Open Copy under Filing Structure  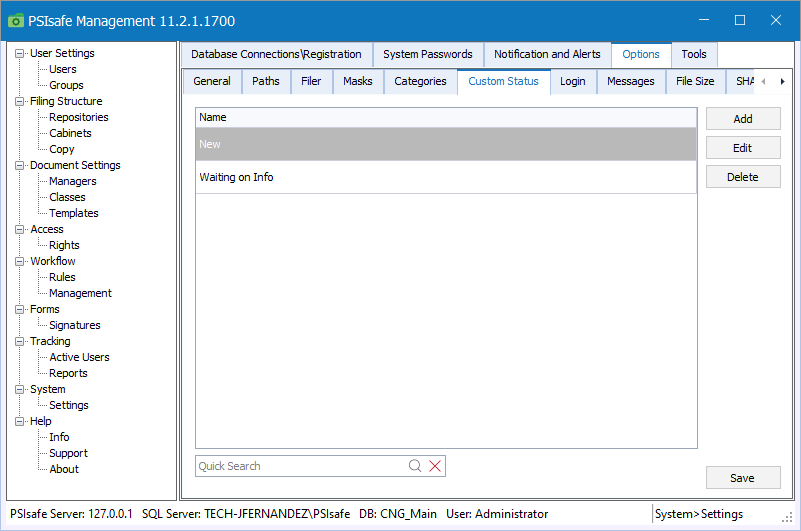pyautogui.click(x=62, y=149)
